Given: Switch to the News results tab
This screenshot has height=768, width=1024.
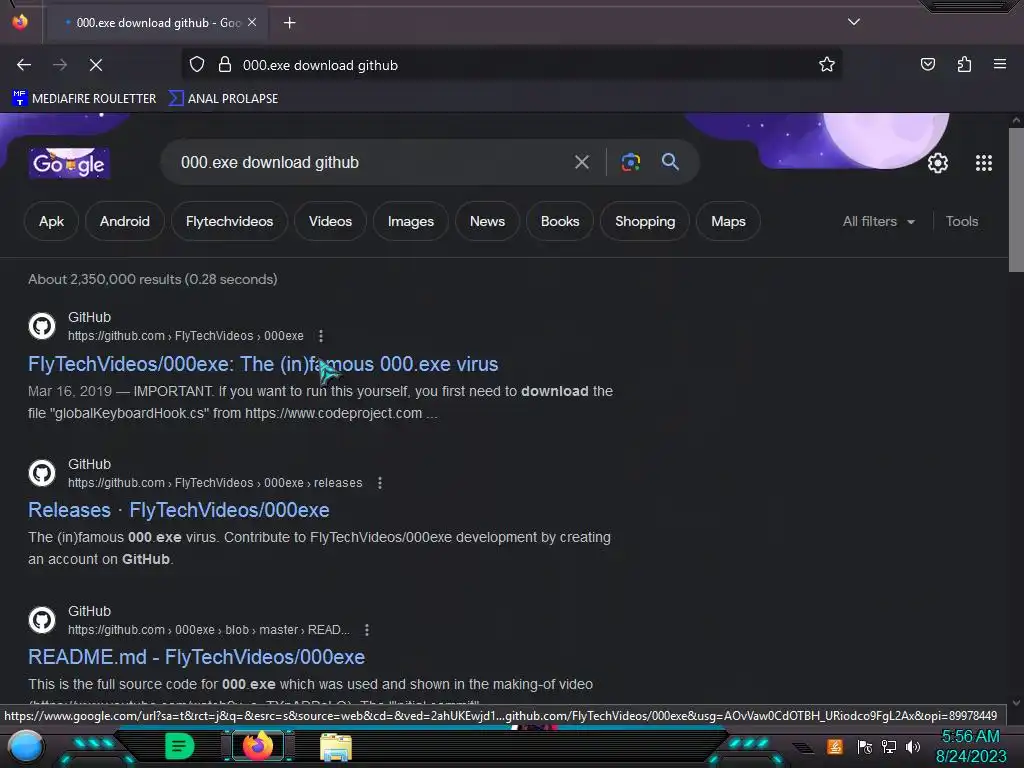Looking at the screenshot, I should click(487, 221).
